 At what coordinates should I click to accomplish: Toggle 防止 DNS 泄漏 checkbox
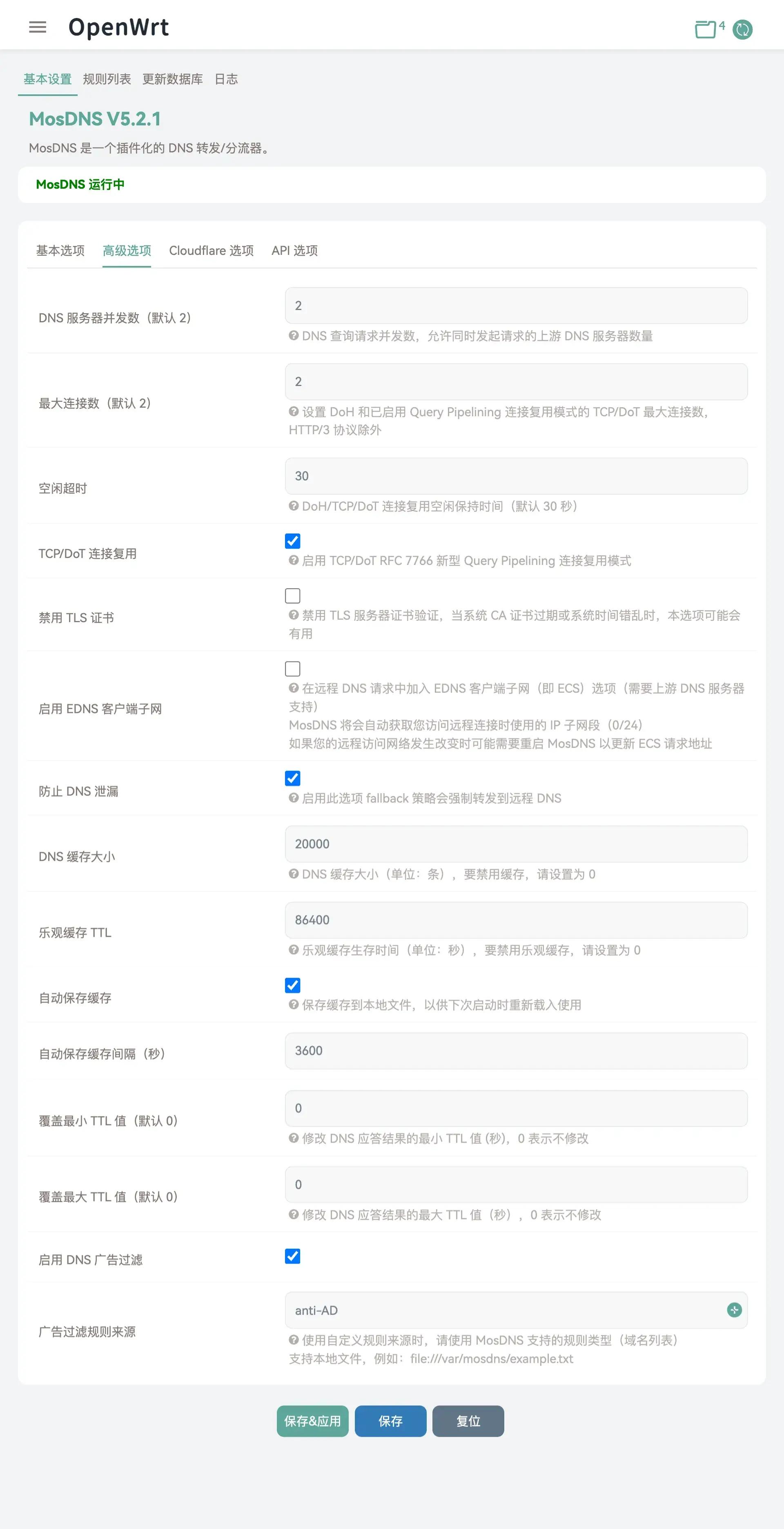click(x=293, y=778)
